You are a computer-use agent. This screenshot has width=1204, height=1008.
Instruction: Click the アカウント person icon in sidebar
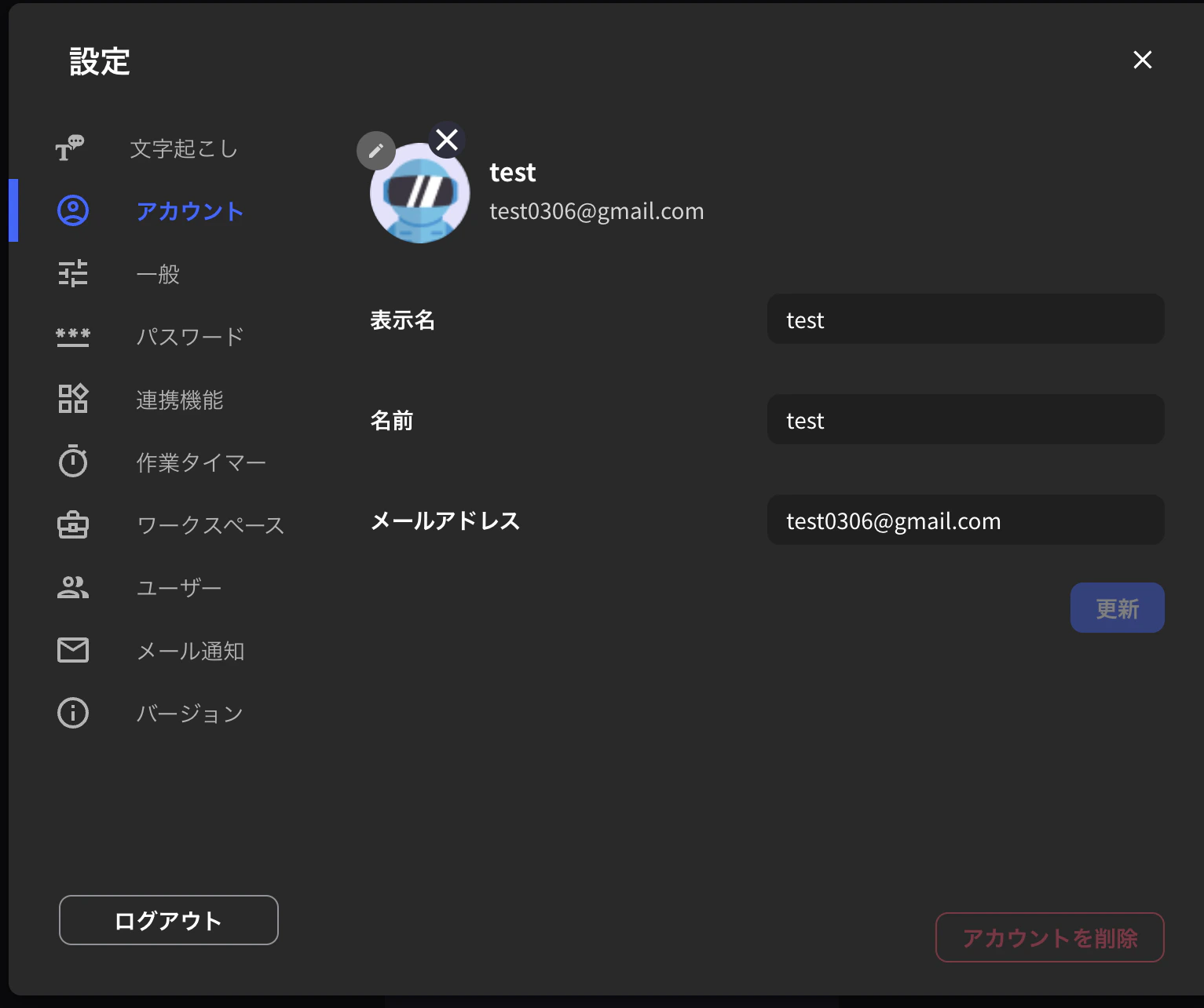[72, 210]
